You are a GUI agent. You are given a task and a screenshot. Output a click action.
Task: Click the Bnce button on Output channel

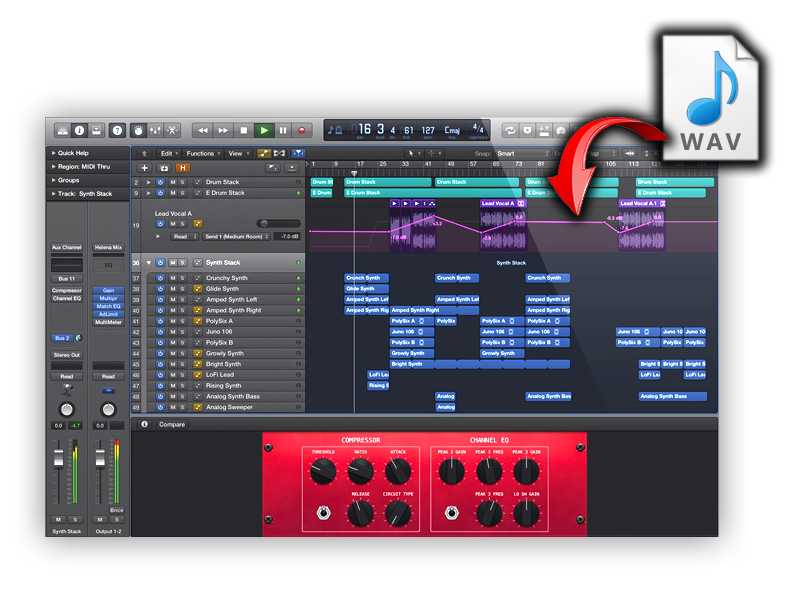coord(117,510)
